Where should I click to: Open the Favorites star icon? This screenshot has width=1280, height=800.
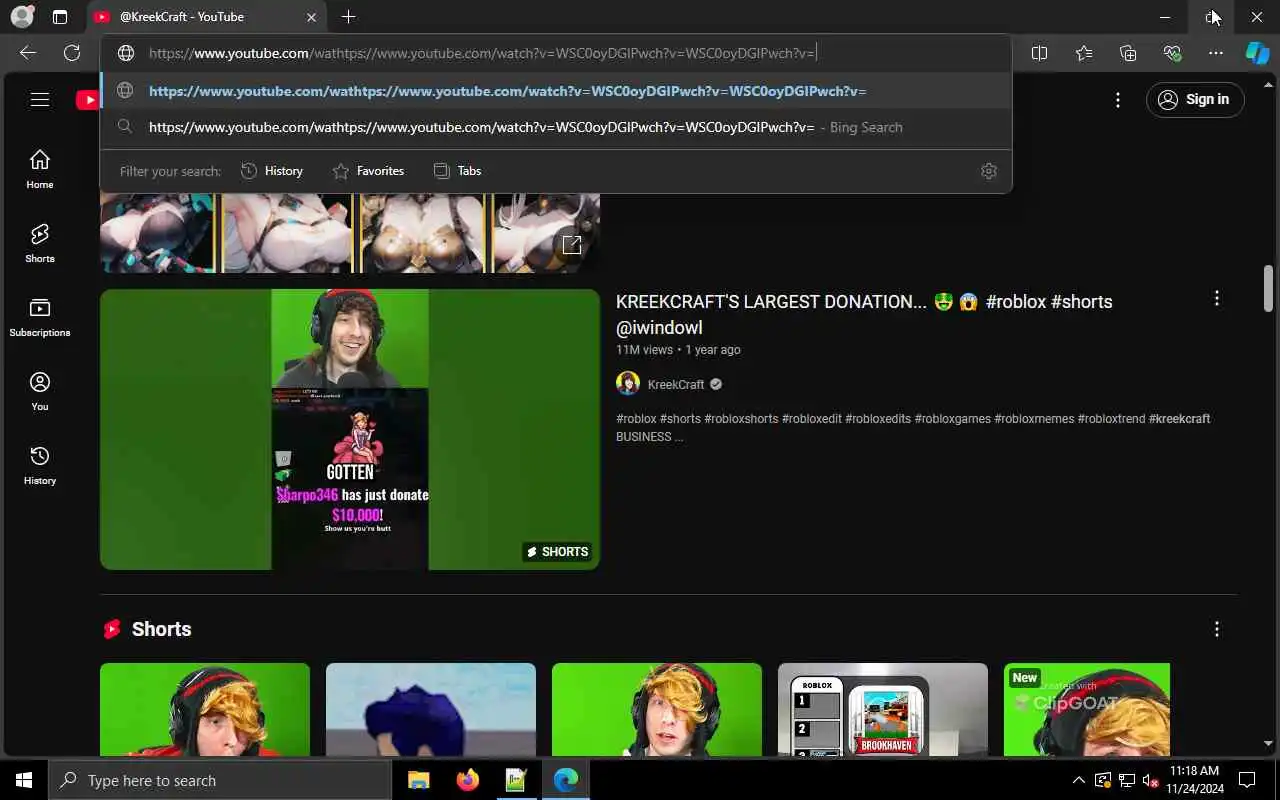click(1084, 53)
